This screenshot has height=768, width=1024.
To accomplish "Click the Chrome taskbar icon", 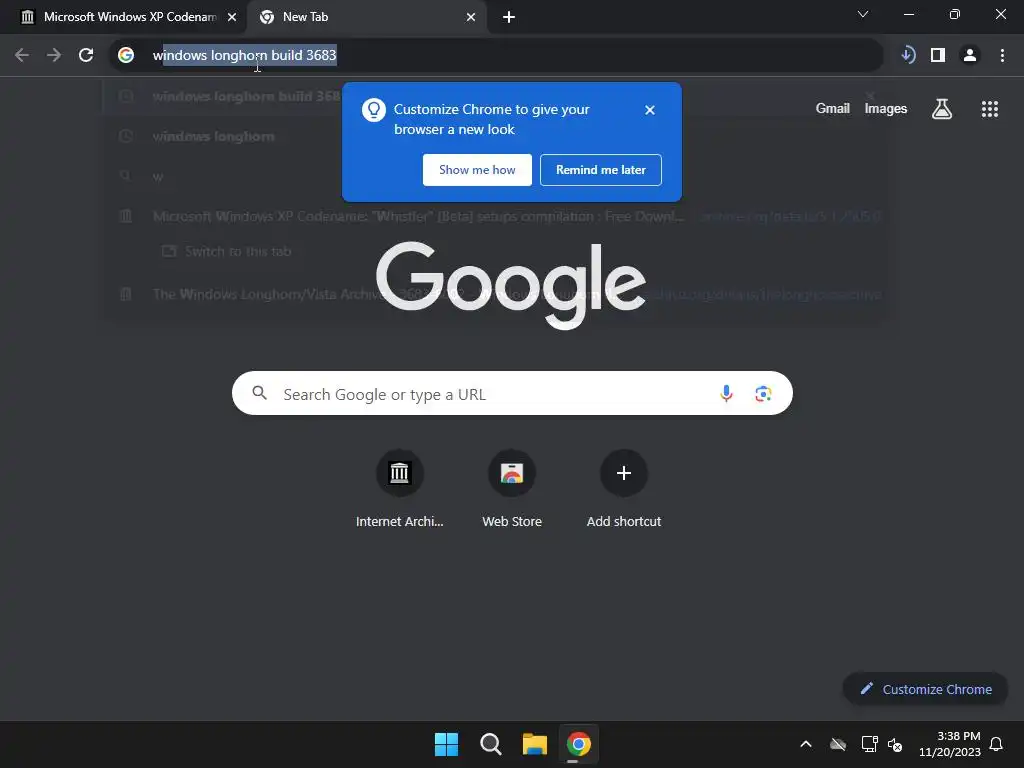I will 579,744.
